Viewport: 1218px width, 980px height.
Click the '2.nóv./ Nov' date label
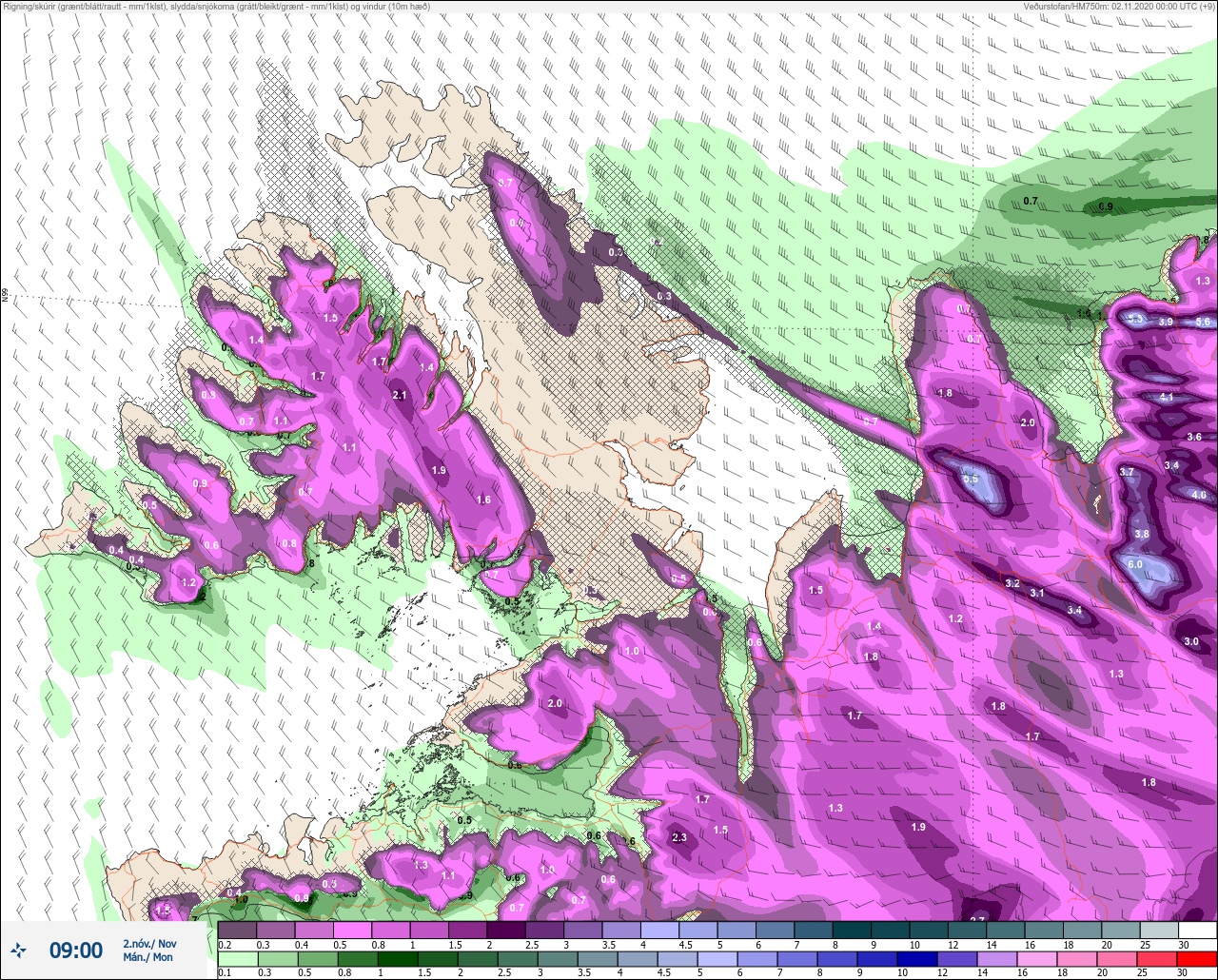(149, 943)
